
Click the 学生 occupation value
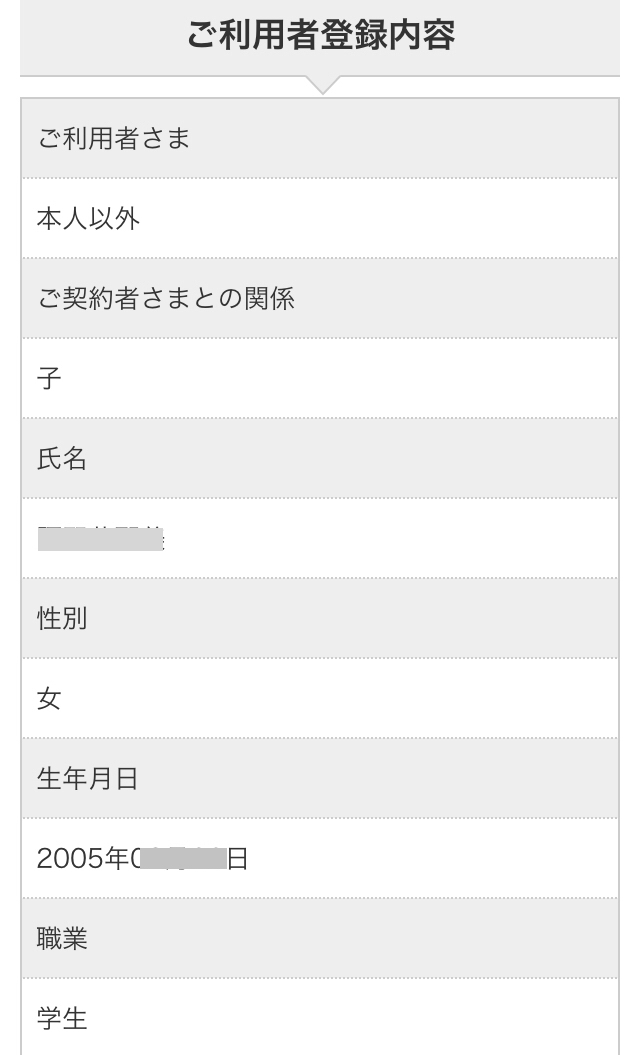click(x=62, y=1018)
